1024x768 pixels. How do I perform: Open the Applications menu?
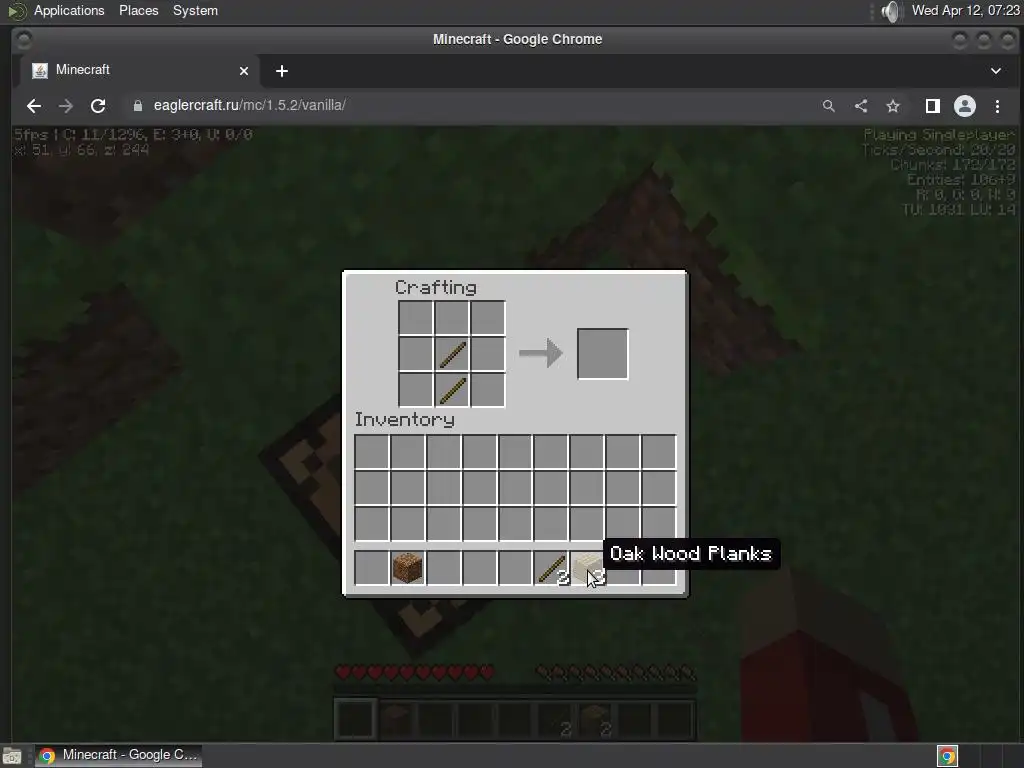pos(69,10)
